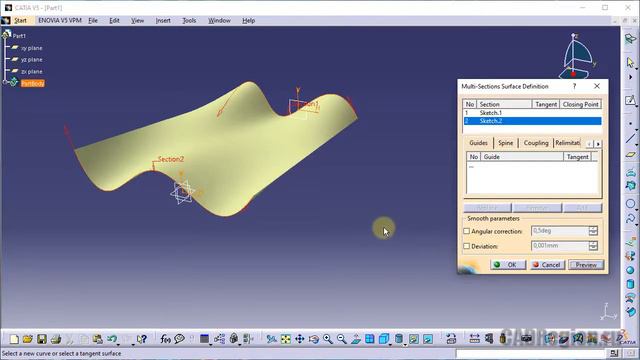Enable the Angular correction checkbox
Viewport: 640px width, 360px height.
tap(467, 231)
